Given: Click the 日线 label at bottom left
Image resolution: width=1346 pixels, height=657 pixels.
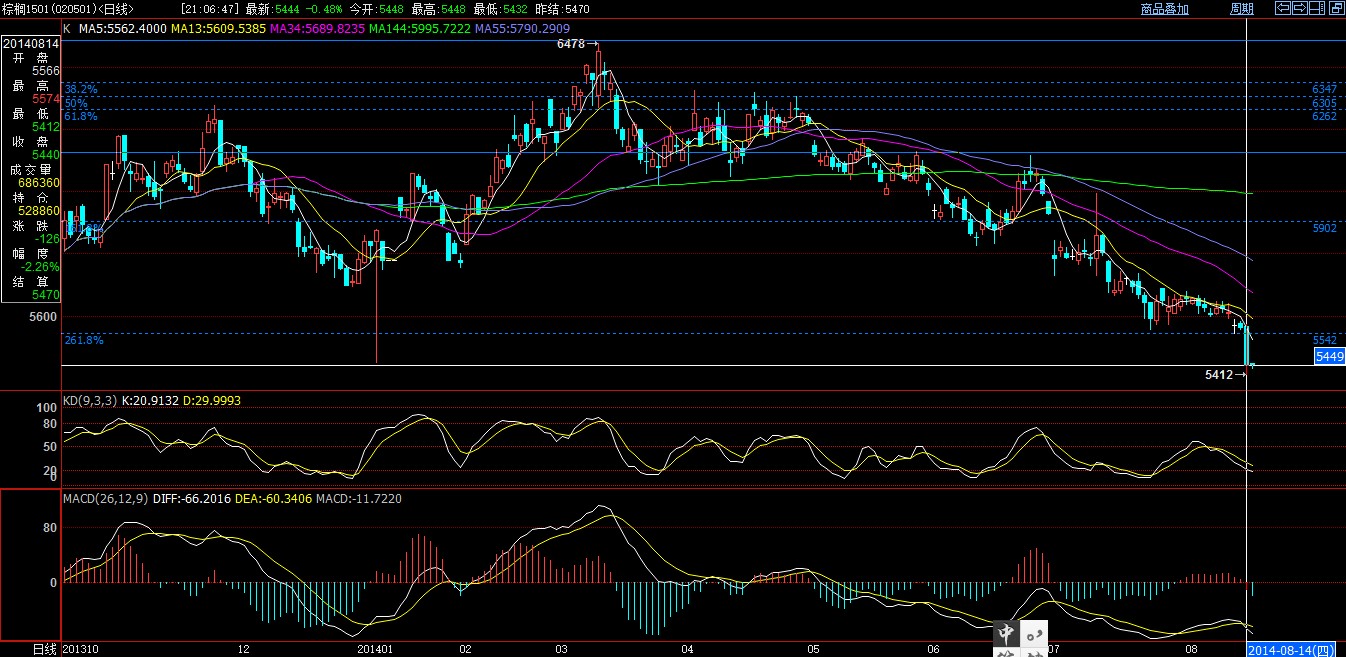Looking at the screenshot, I should tap(43, 649).
